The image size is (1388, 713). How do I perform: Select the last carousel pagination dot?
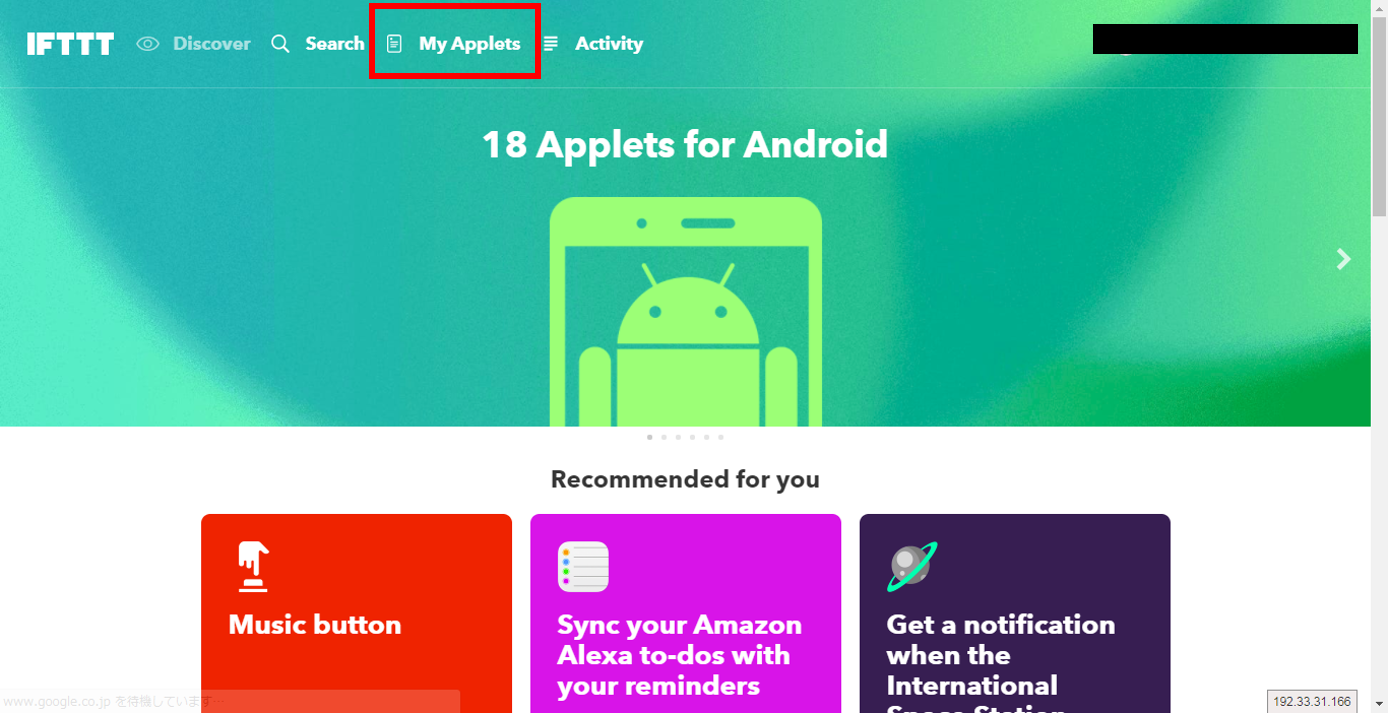[721, 437]
